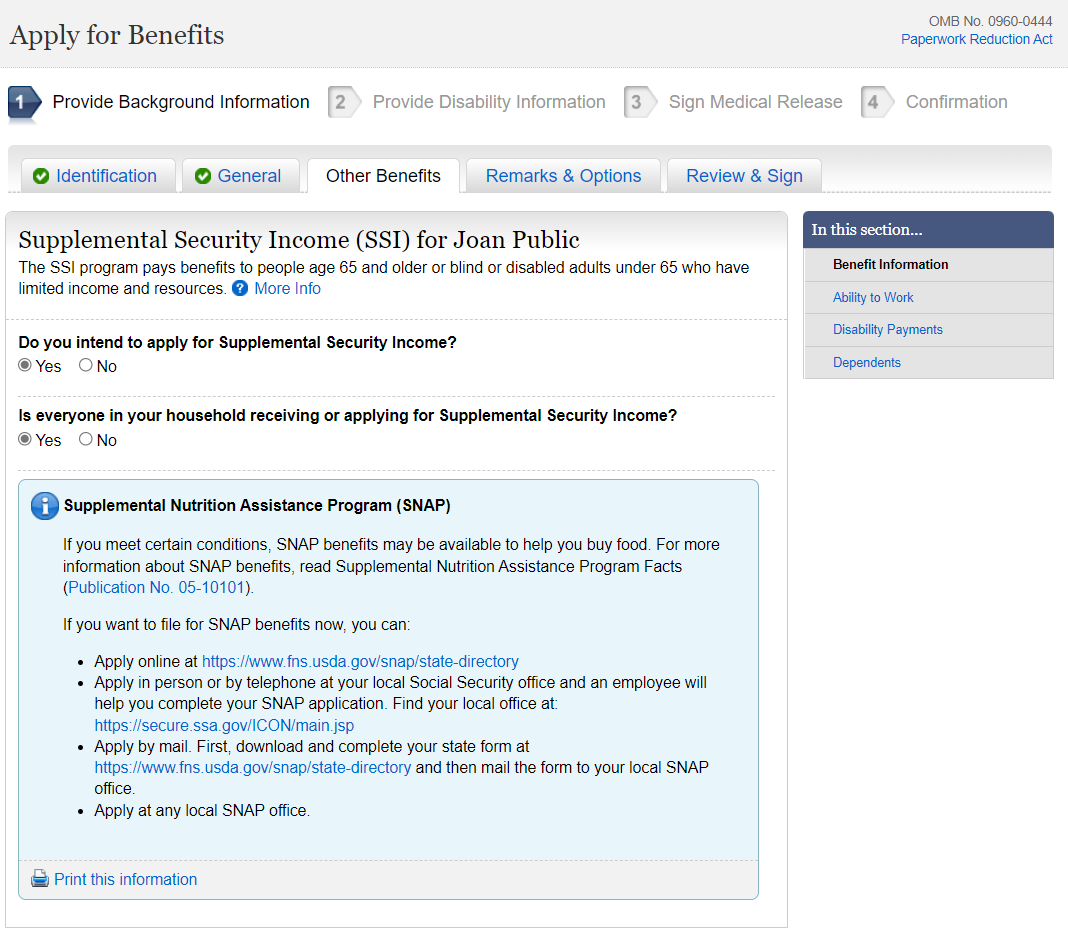Click the green checkmark on Identification tab
Screen dimensions: 1068x931
pyautogui.click(x=41, y=176)
